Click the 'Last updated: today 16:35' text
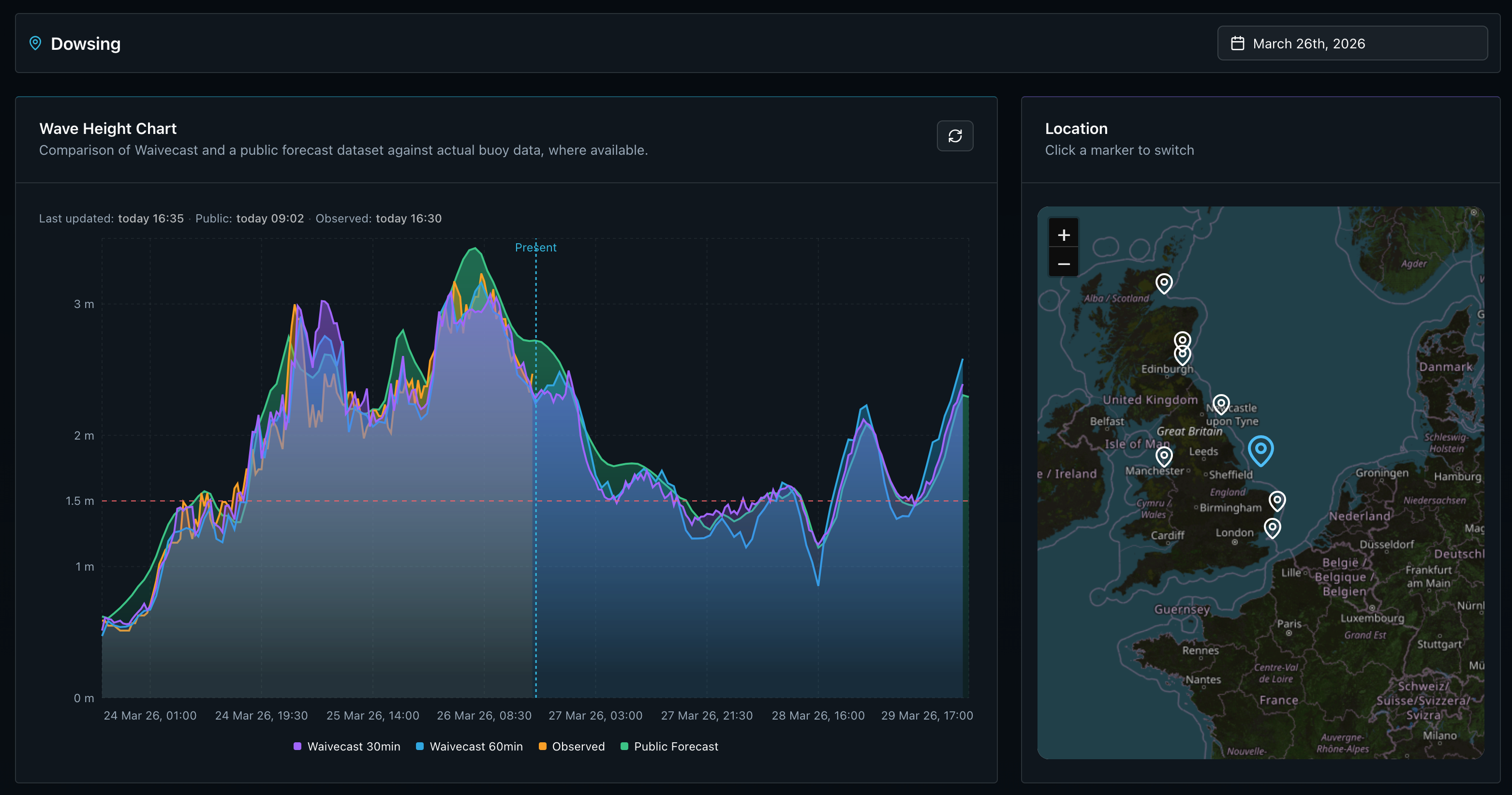1512x795 pixels. coord(112,218)
